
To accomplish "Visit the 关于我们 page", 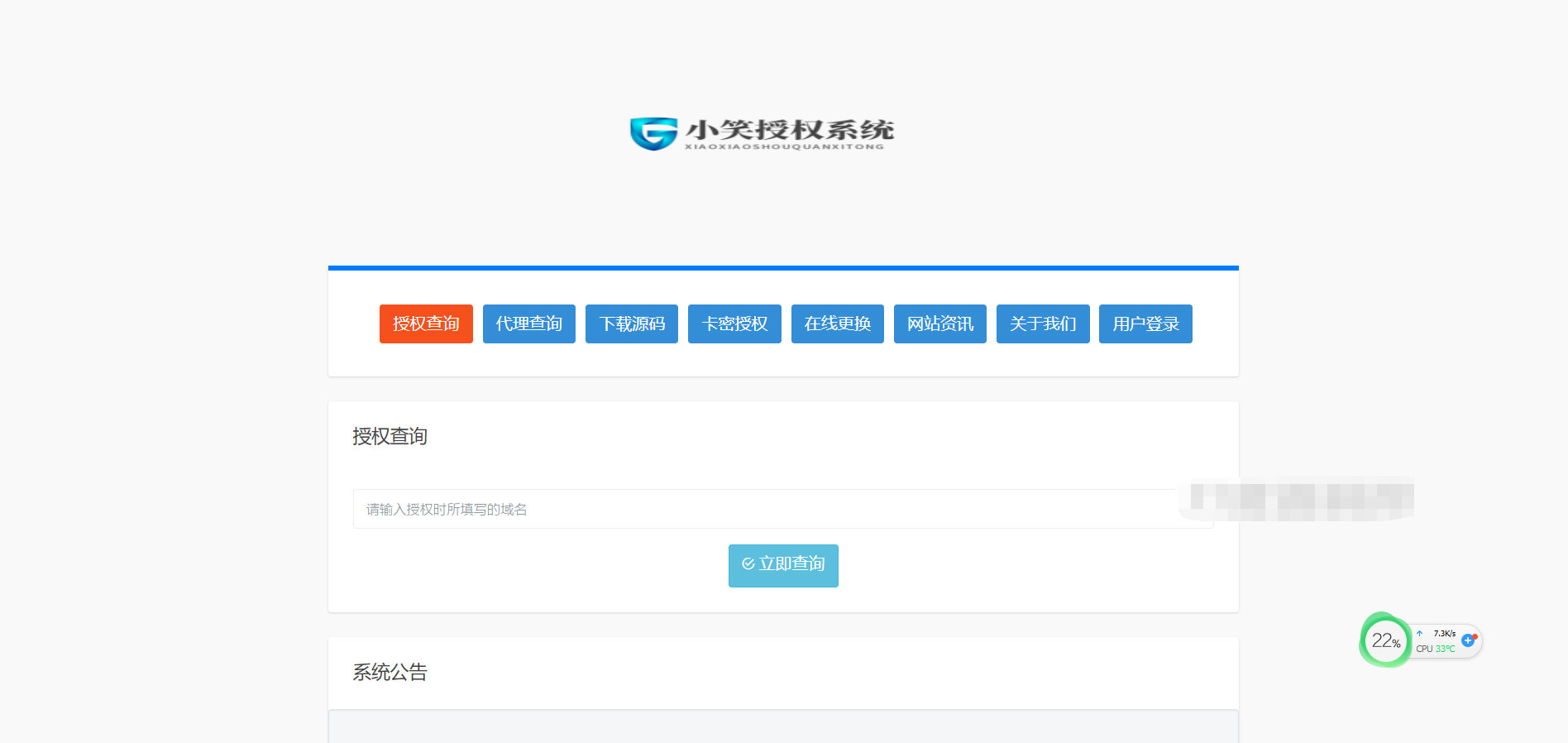I will point(1043,324).
